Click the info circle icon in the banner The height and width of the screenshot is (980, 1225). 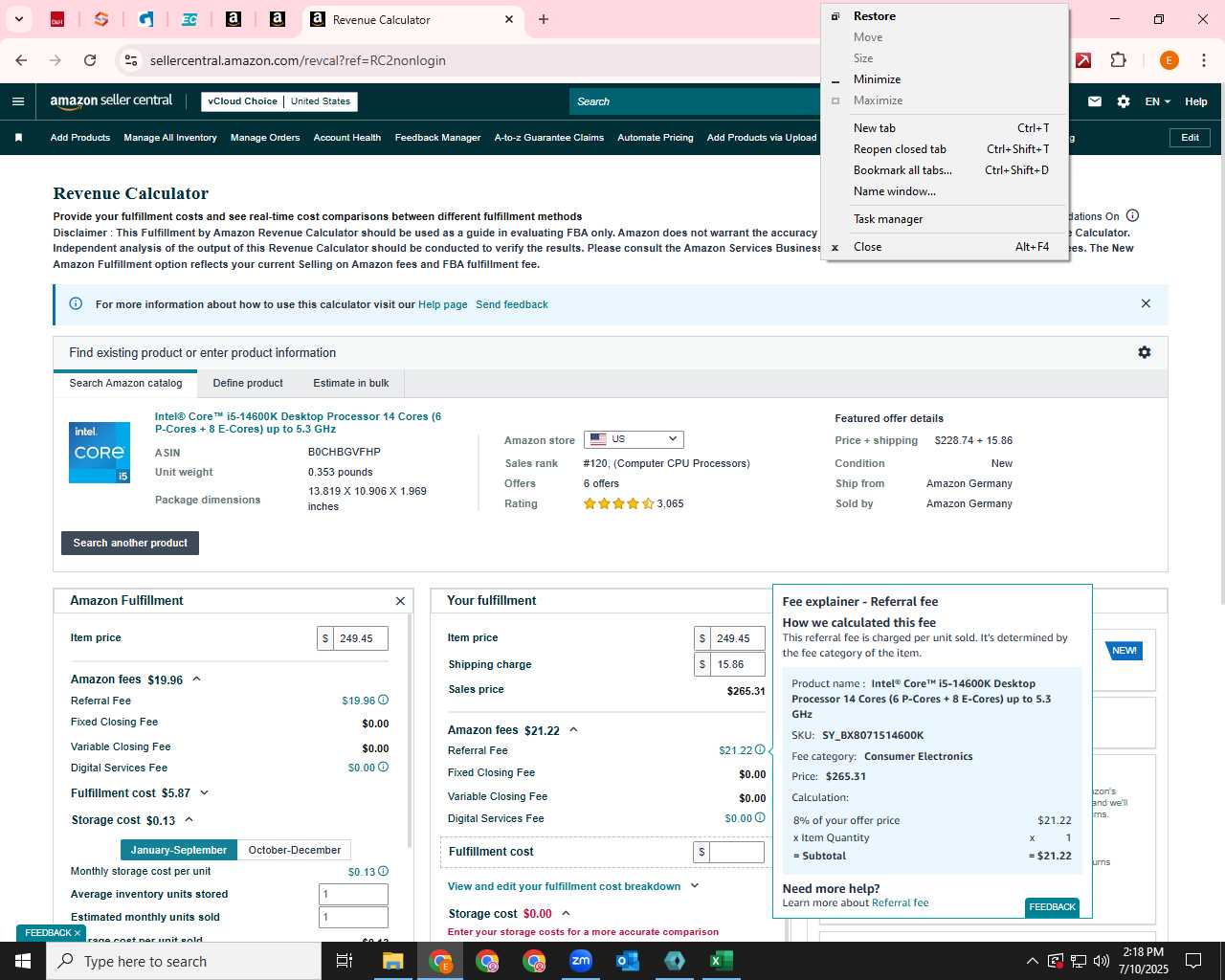tap(76, 303)
